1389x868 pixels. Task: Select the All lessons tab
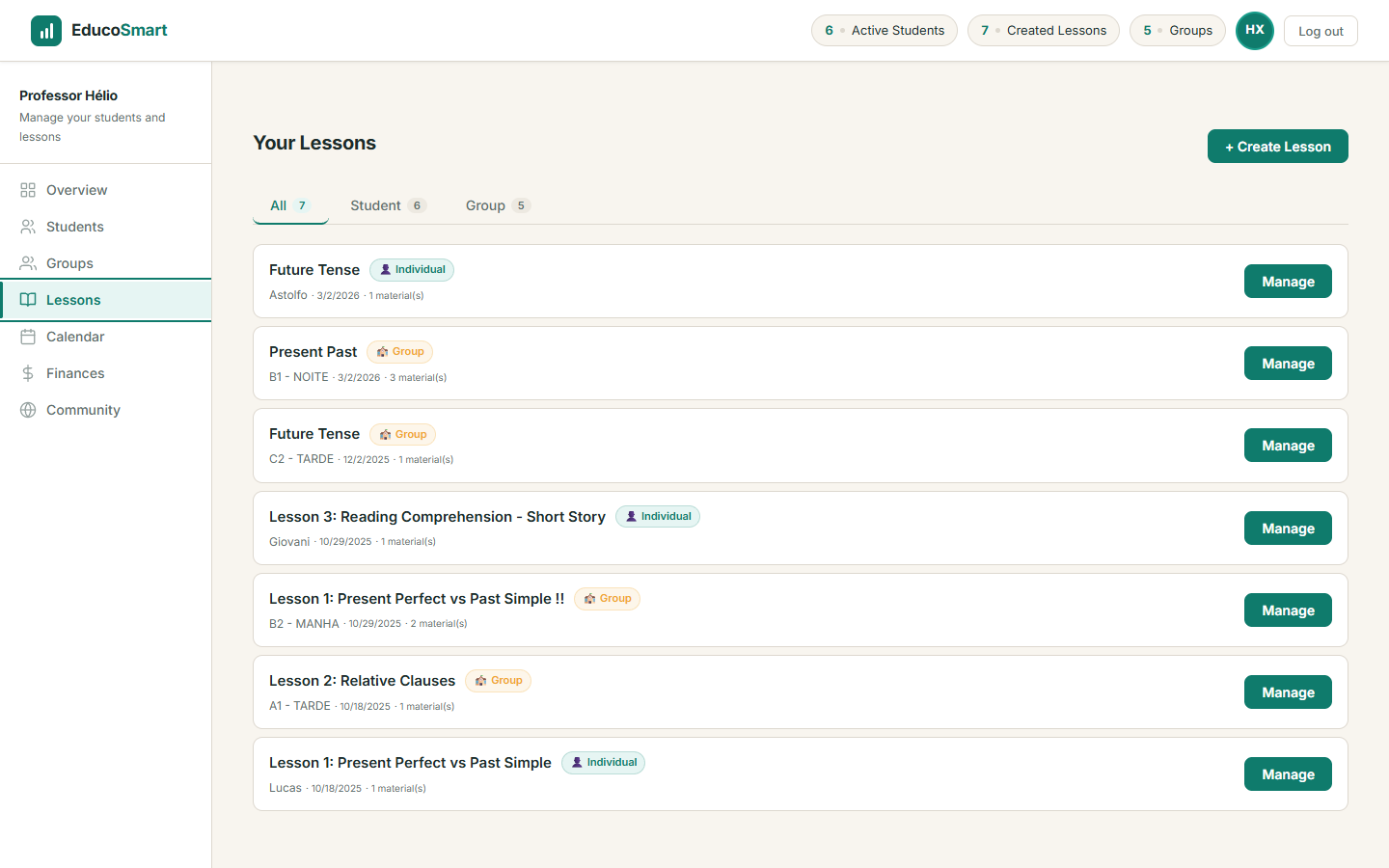[289, 205]
